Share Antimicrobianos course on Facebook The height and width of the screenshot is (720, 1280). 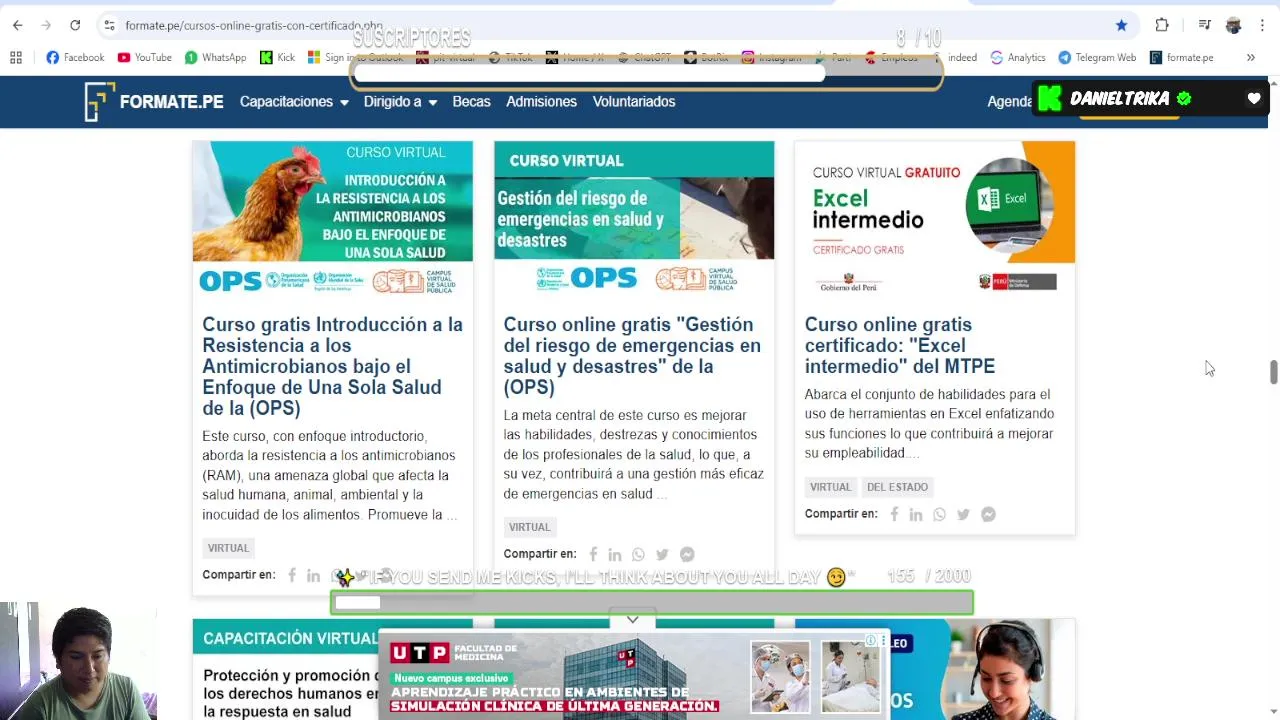tap(292, 575)
